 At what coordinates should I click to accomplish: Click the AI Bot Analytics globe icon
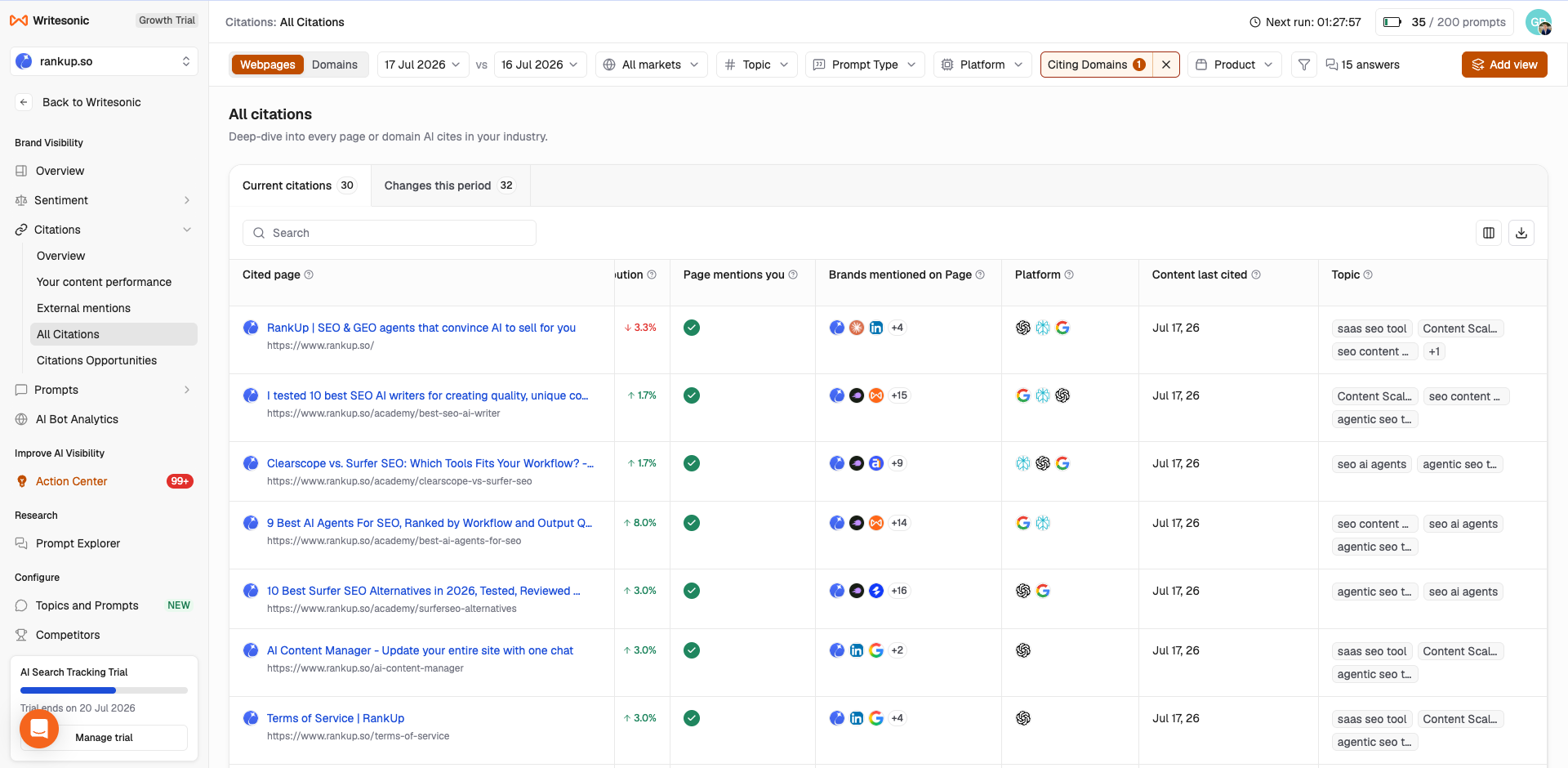[x=21, y=419]
